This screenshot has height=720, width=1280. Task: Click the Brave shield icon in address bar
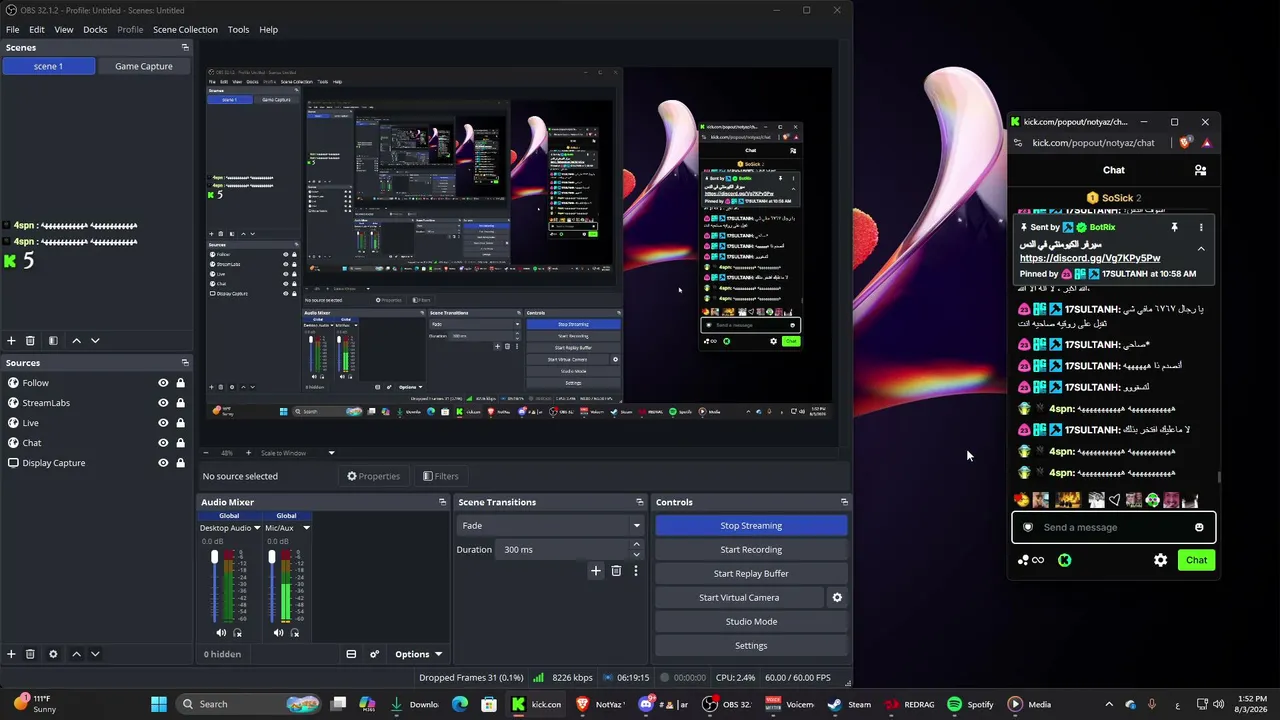click(1185, 143)
